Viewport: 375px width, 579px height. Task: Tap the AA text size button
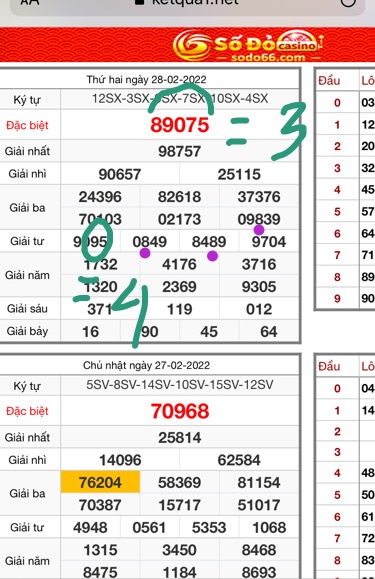tap(30, 2)
